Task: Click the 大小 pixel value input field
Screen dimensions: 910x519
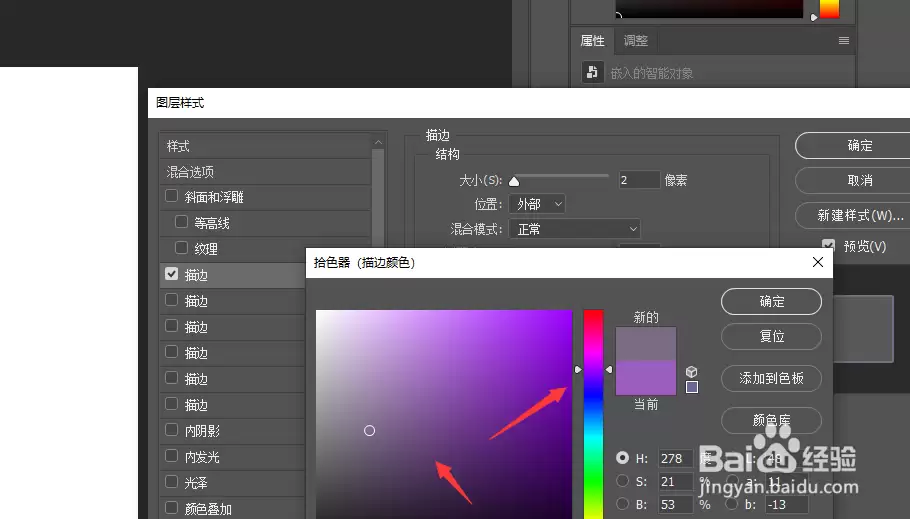Action: point(639,180)
